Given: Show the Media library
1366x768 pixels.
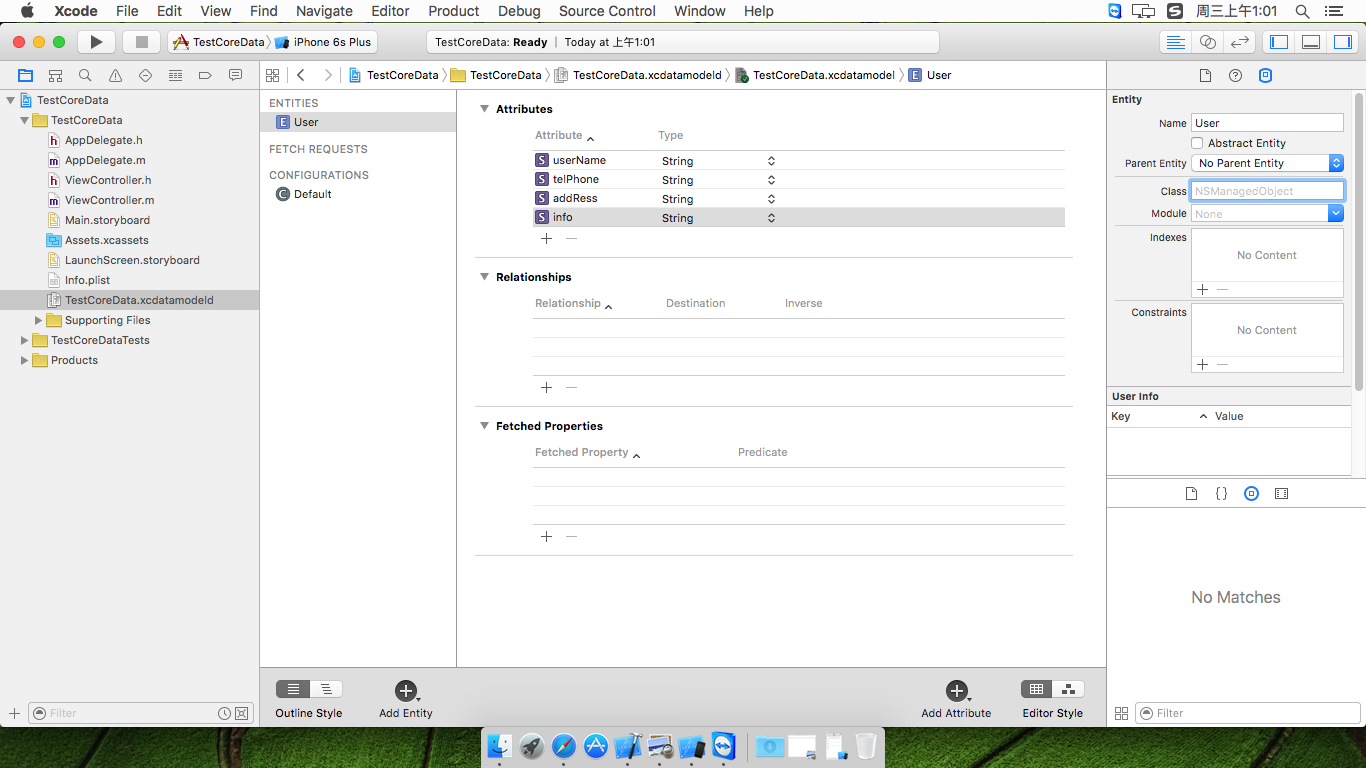Looking at the screenshot, I should (1281, 494).
